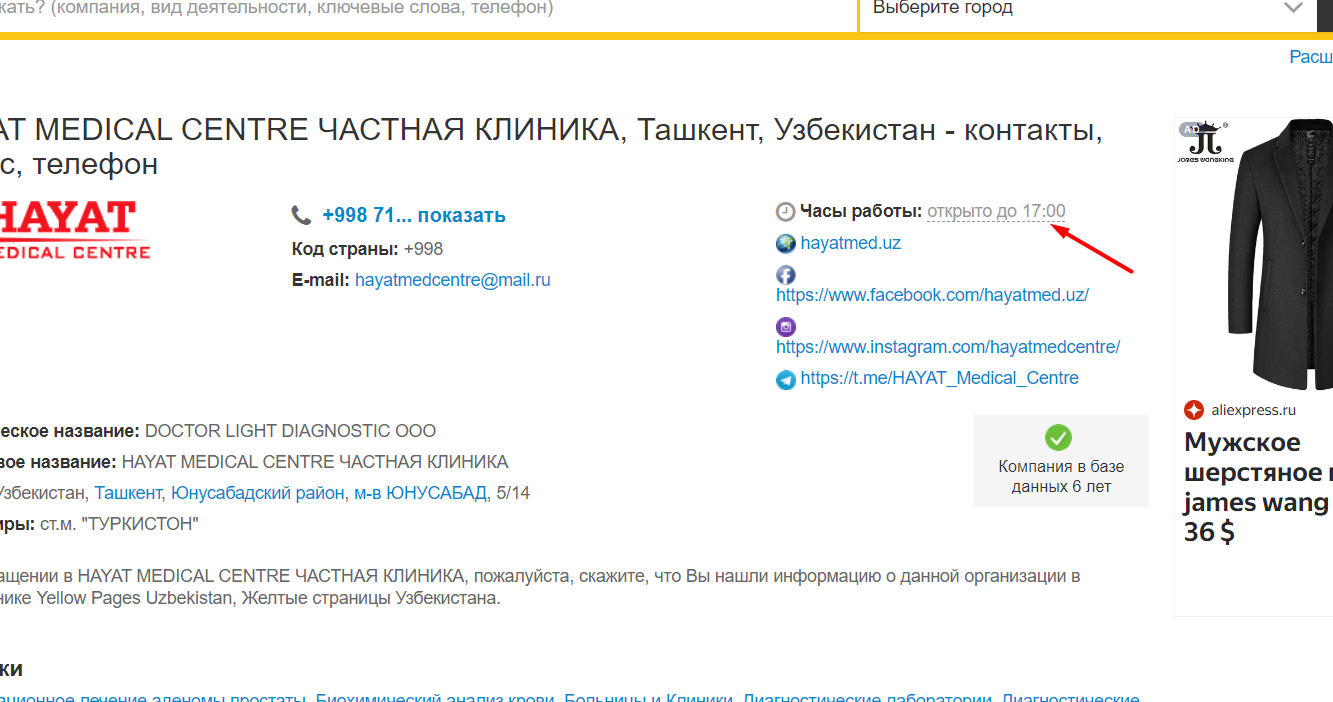Screen dimensions: 1333x702
Task: Click the AliExpress logo icon in ad
Action: point(1194,410)
